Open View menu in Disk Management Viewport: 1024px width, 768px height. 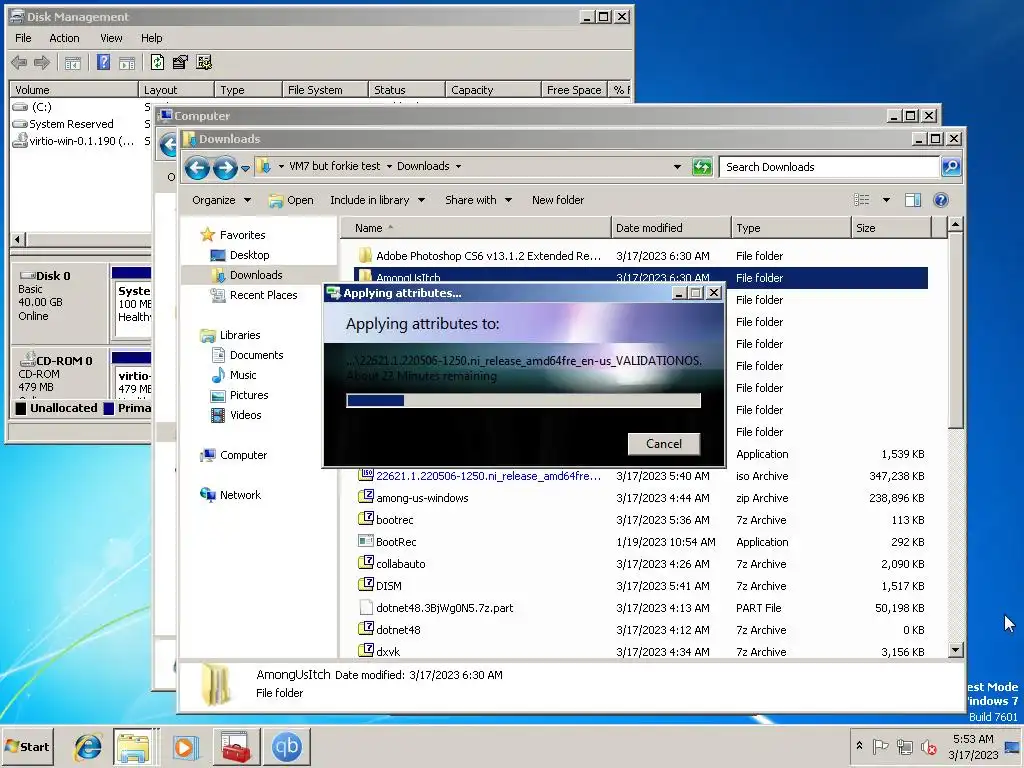tap(111, 39)
